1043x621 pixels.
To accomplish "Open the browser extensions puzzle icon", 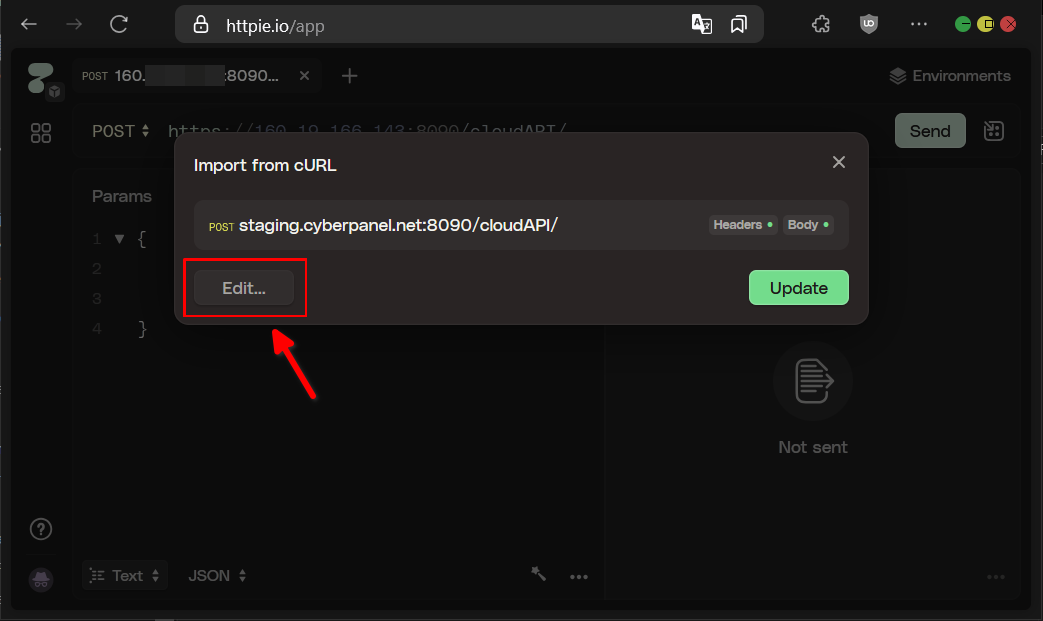I will (821, 25).
